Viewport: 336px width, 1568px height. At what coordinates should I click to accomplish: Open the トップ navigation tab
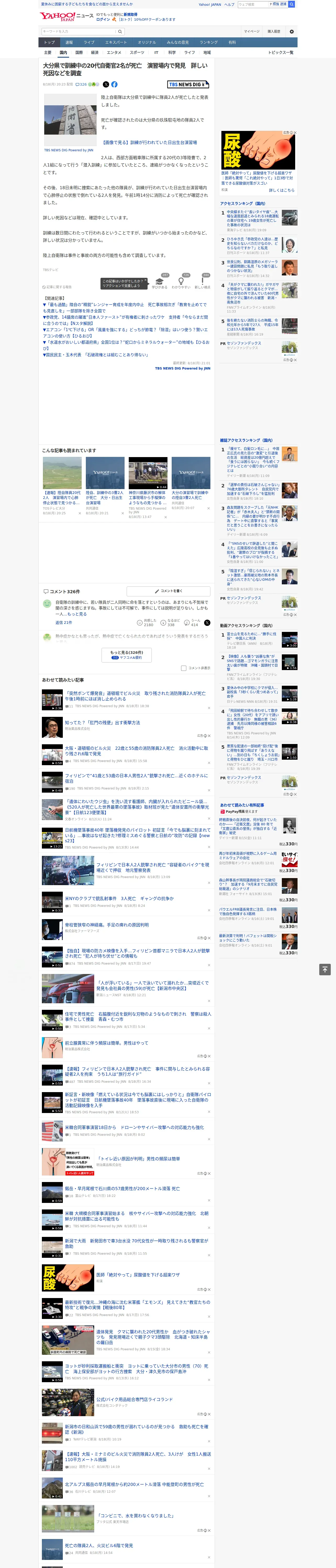[x=49, y=43]
